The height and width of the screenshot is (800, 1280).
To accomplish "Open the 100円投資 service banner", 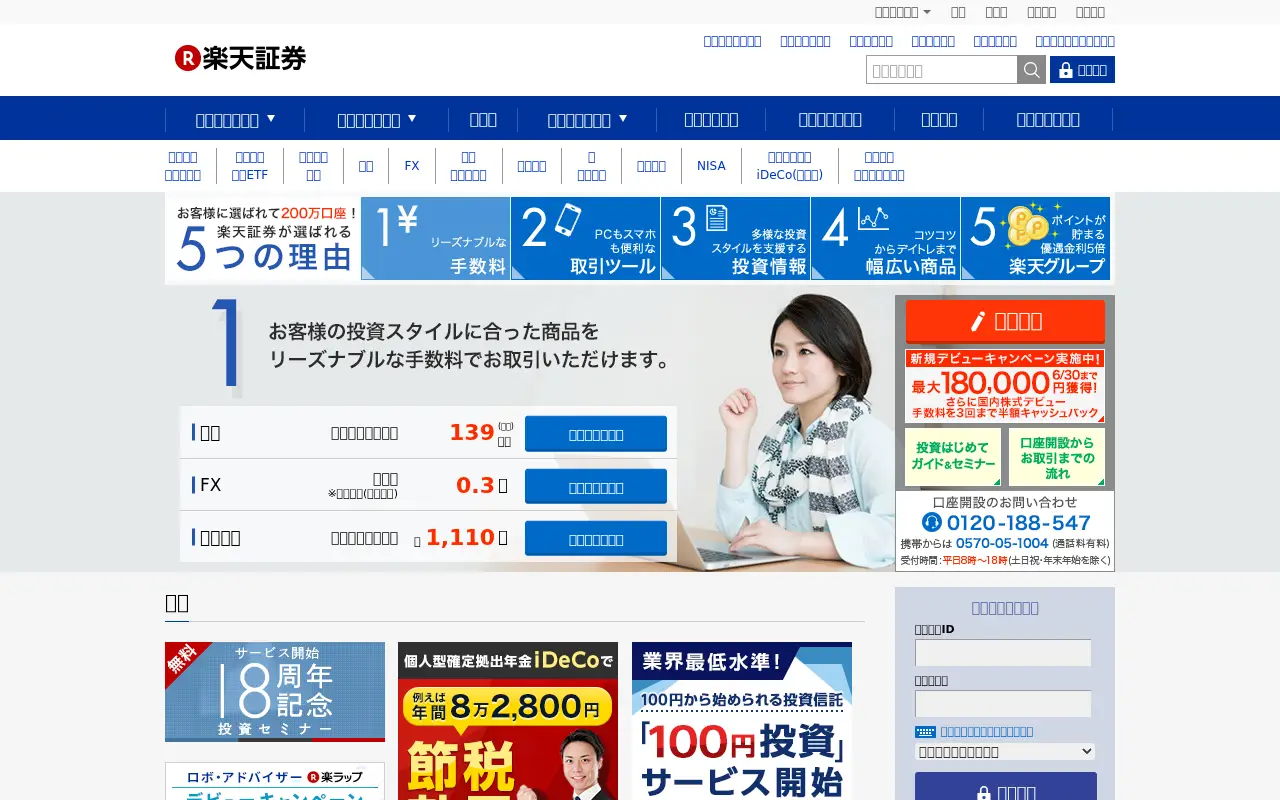I will [x=742, y=721].
